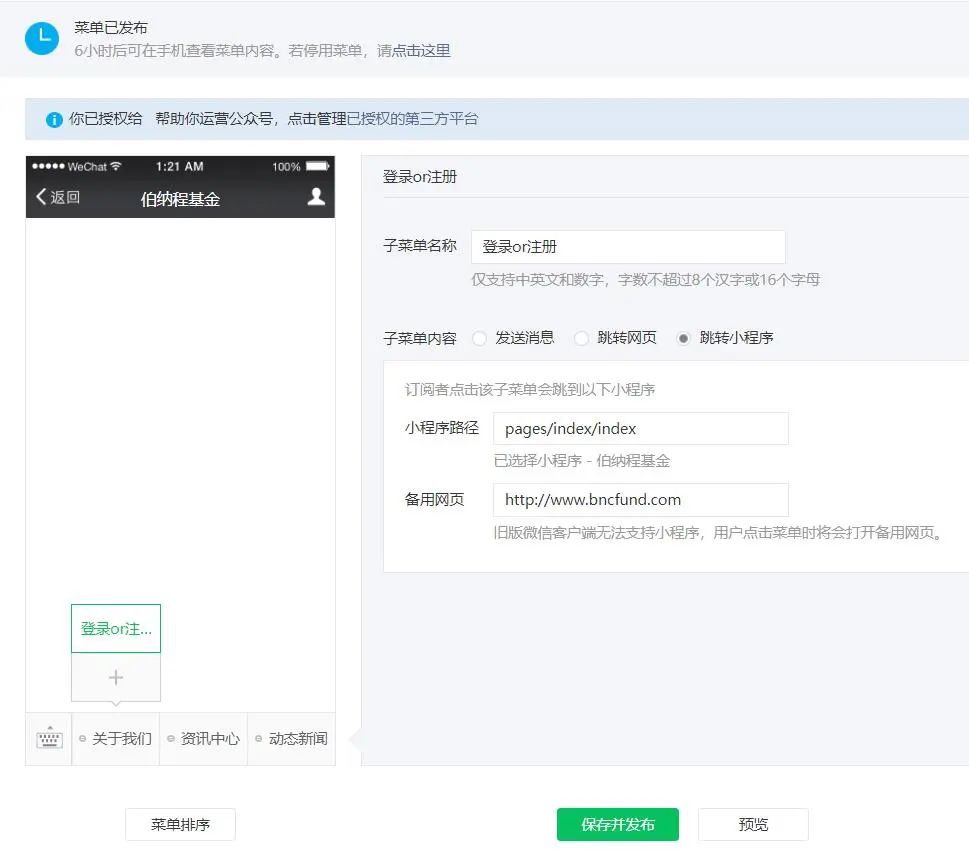Click the 菜单已发布 heading

coord(111,28)
